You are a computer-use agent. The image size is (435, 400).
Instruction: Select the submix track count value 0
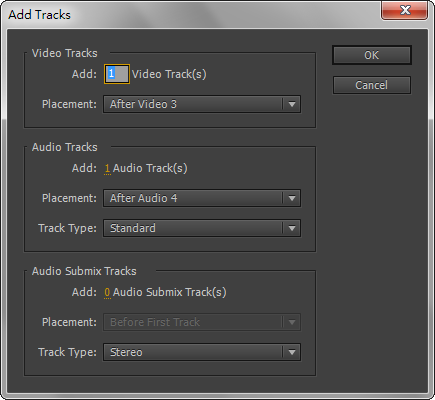107,292
